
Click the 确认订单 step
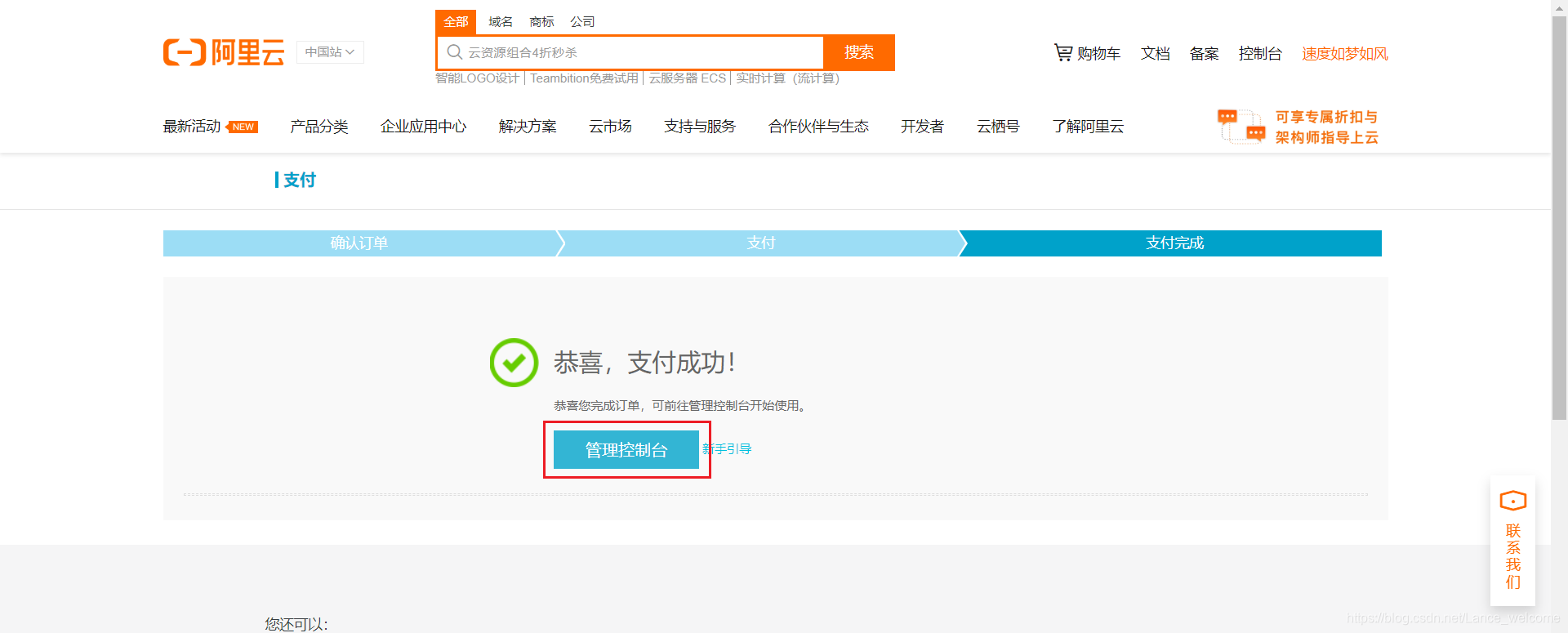(359, 243)
